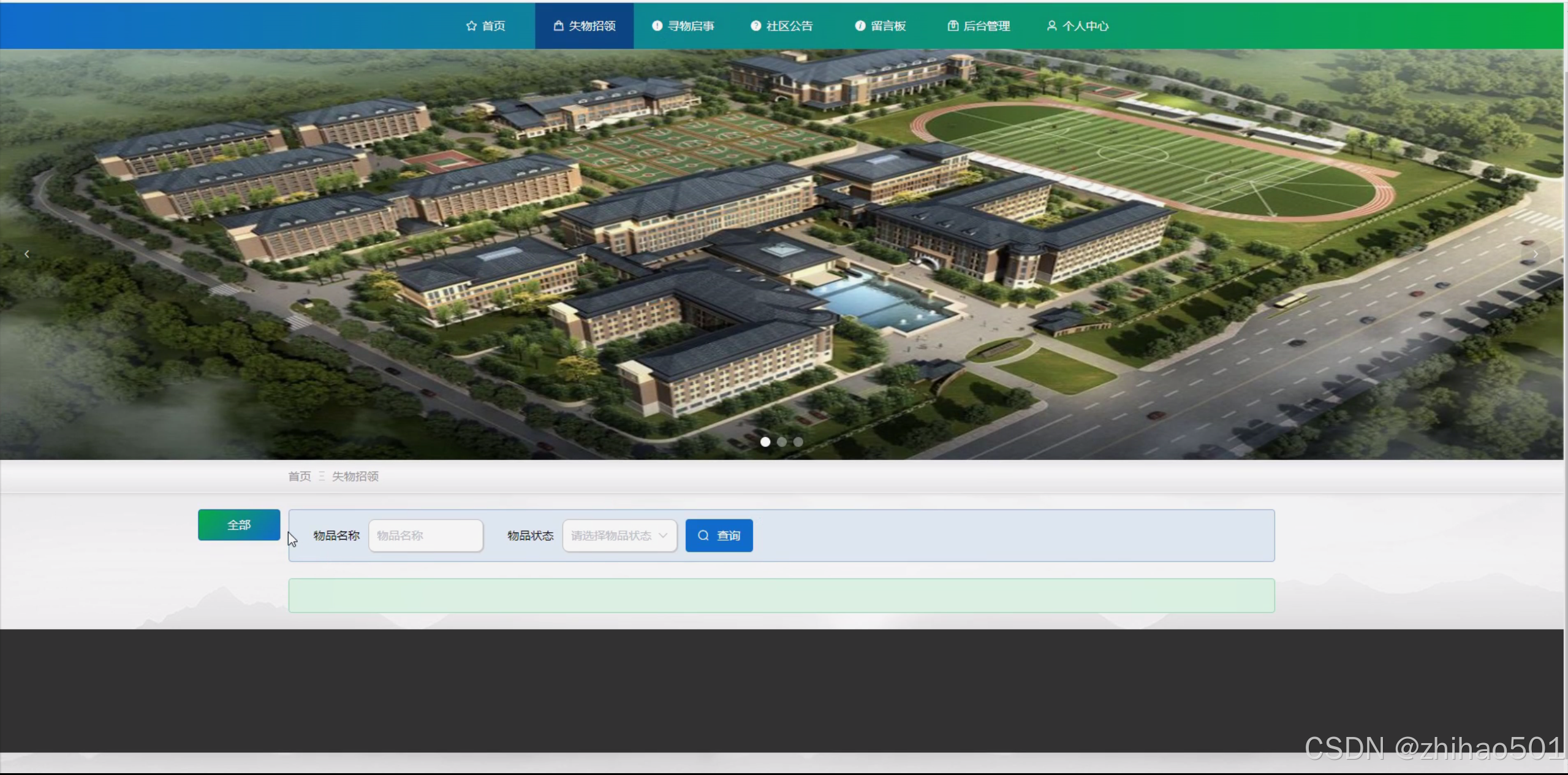This screenshot has height=775, width=1568.
Task: Click the question icon beside 社区公告
Action: coord(756,26)
